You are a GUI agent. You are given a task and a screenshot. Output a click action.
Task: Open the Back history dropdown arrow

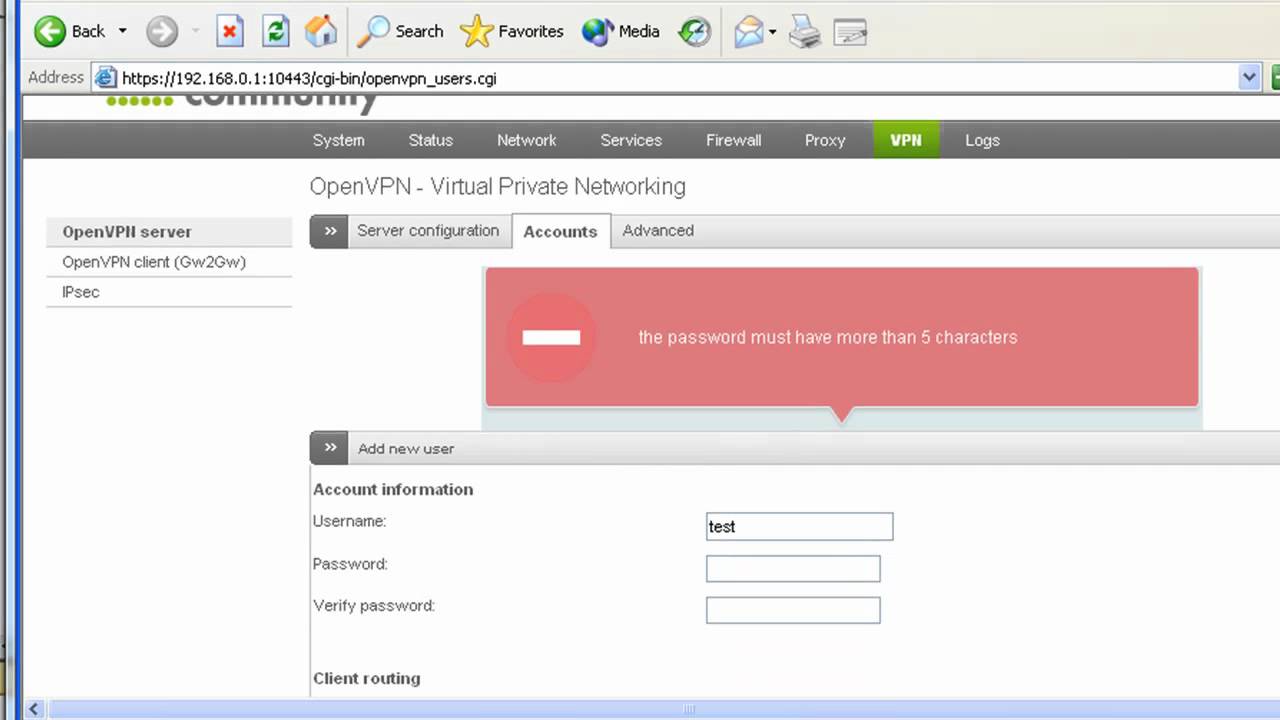[x=122, y=31]
